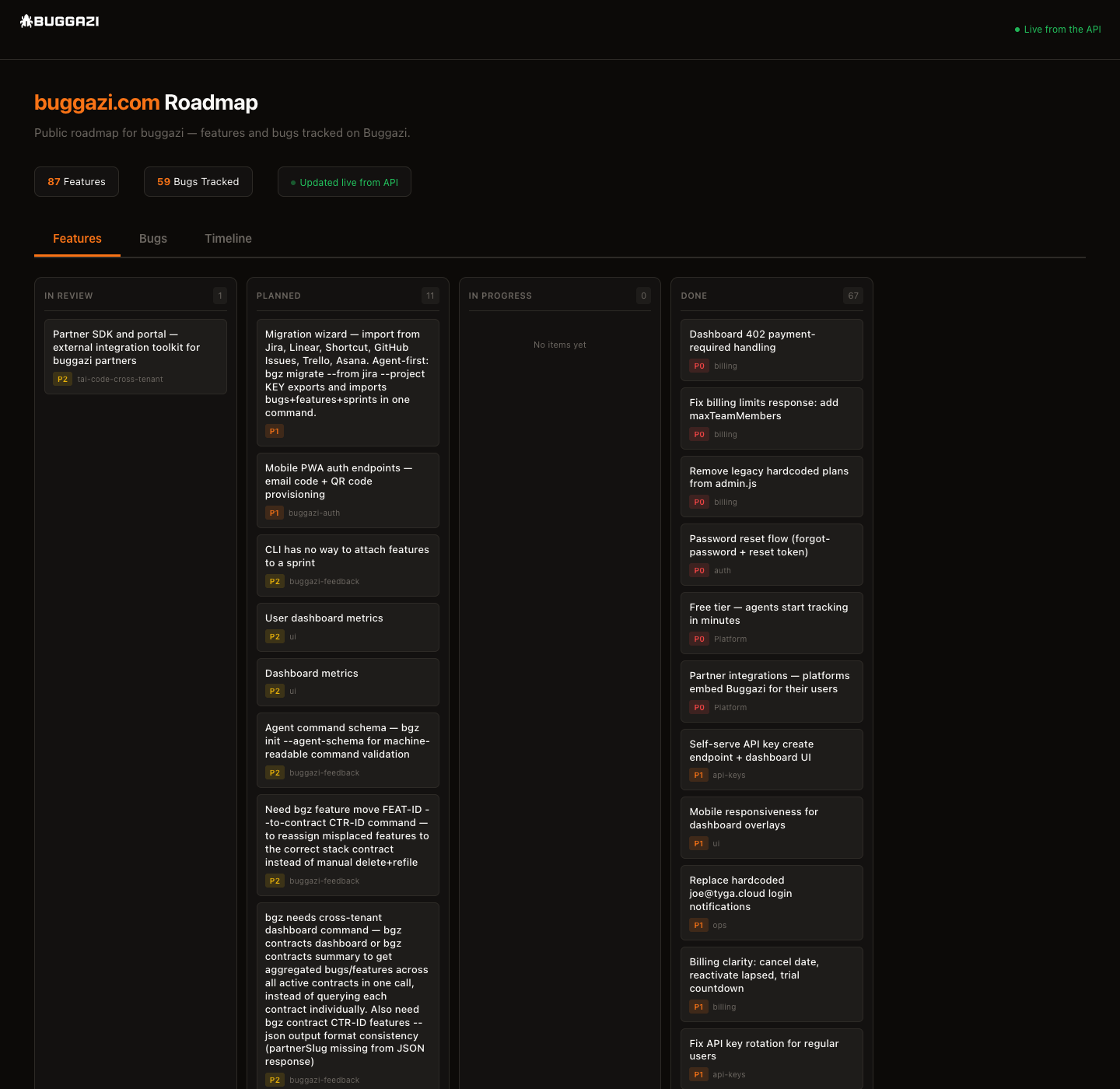Click the Buggazi bug logo icon
This screenshot has width=1120, height=1089.
[x=26, y=21]
